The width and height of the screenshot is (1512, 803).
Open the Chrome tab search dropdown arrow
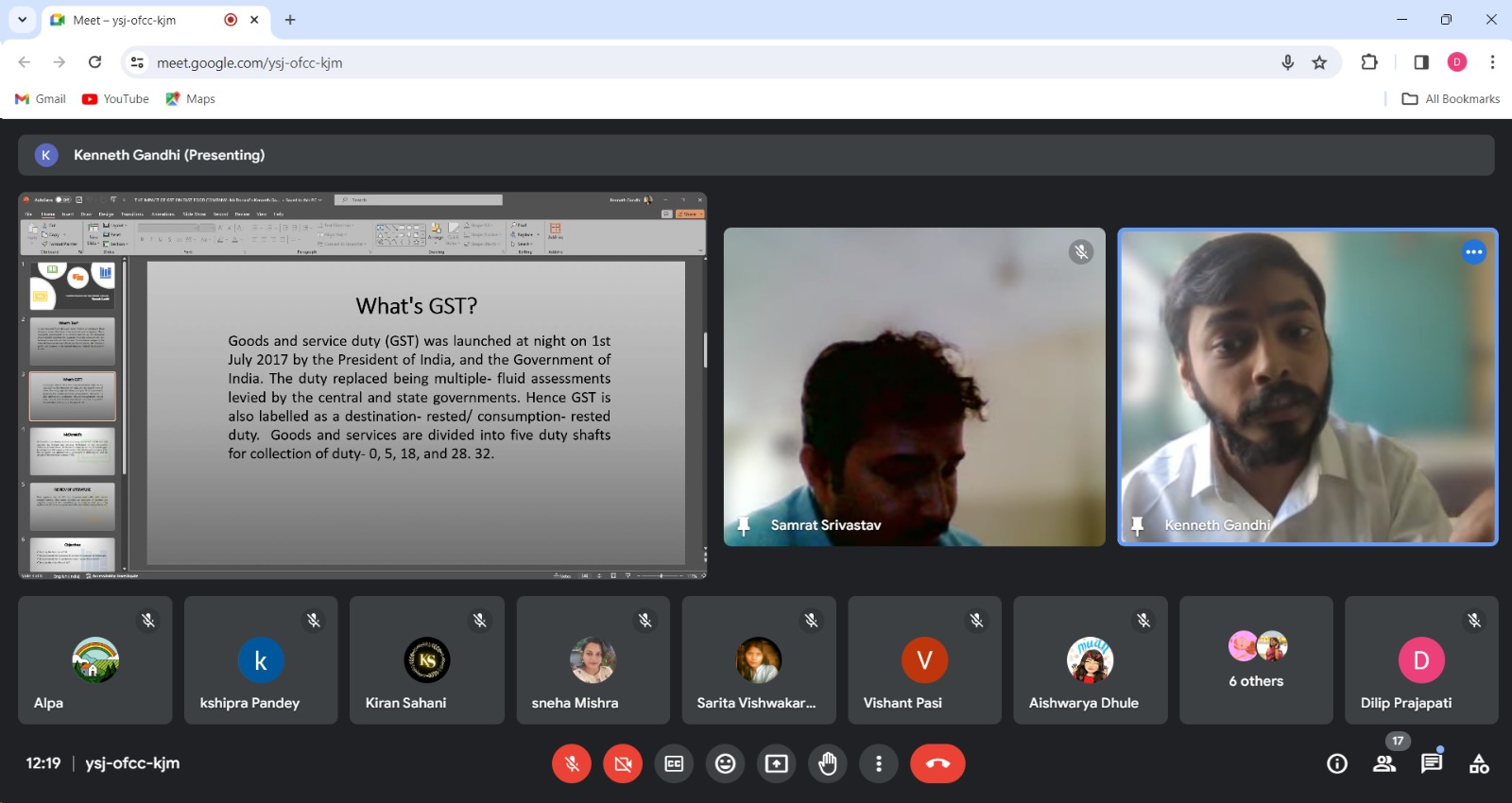pos(22,20)
